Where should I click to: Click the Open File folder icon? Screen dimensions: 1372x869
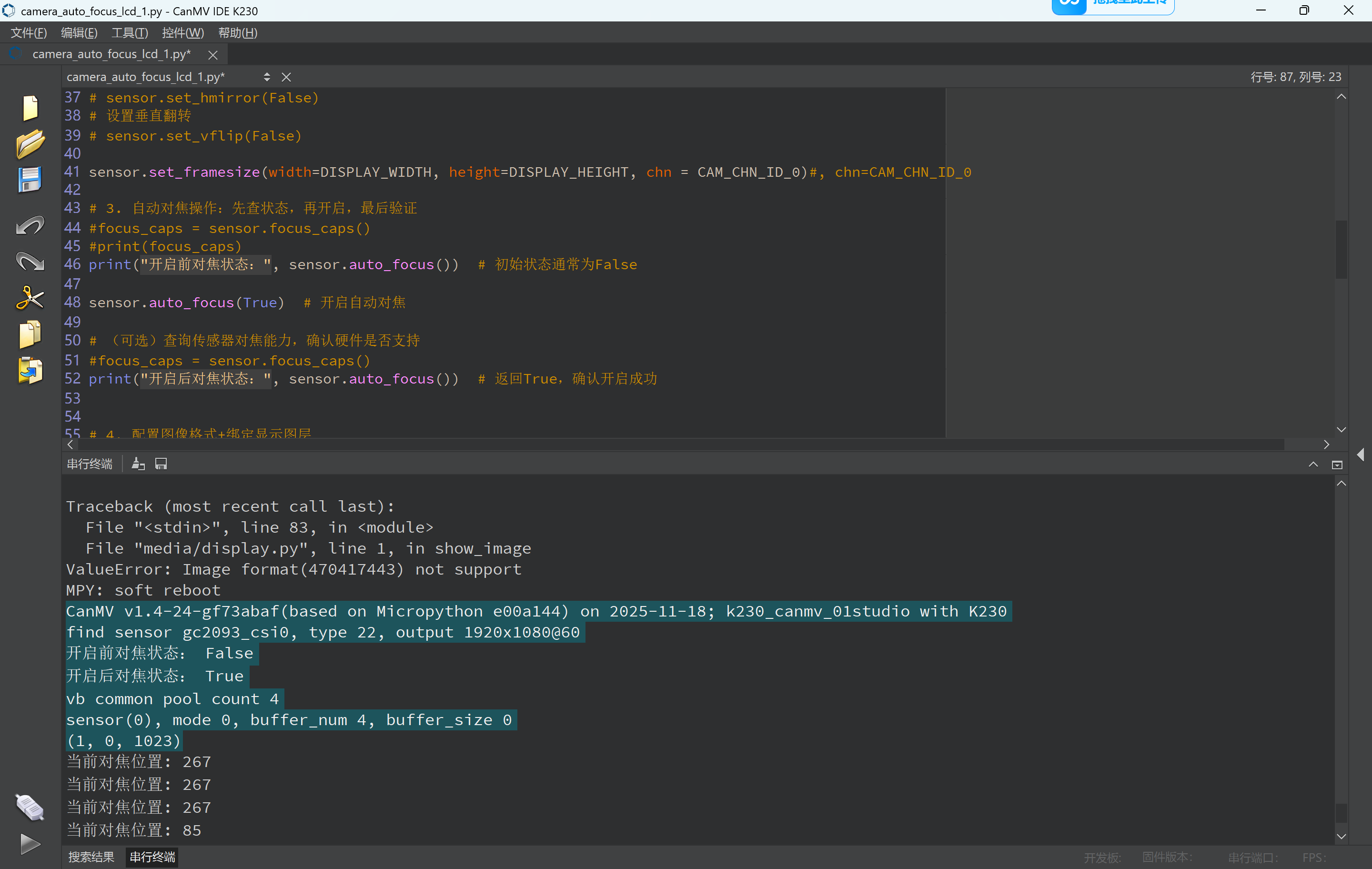[30, 143]
